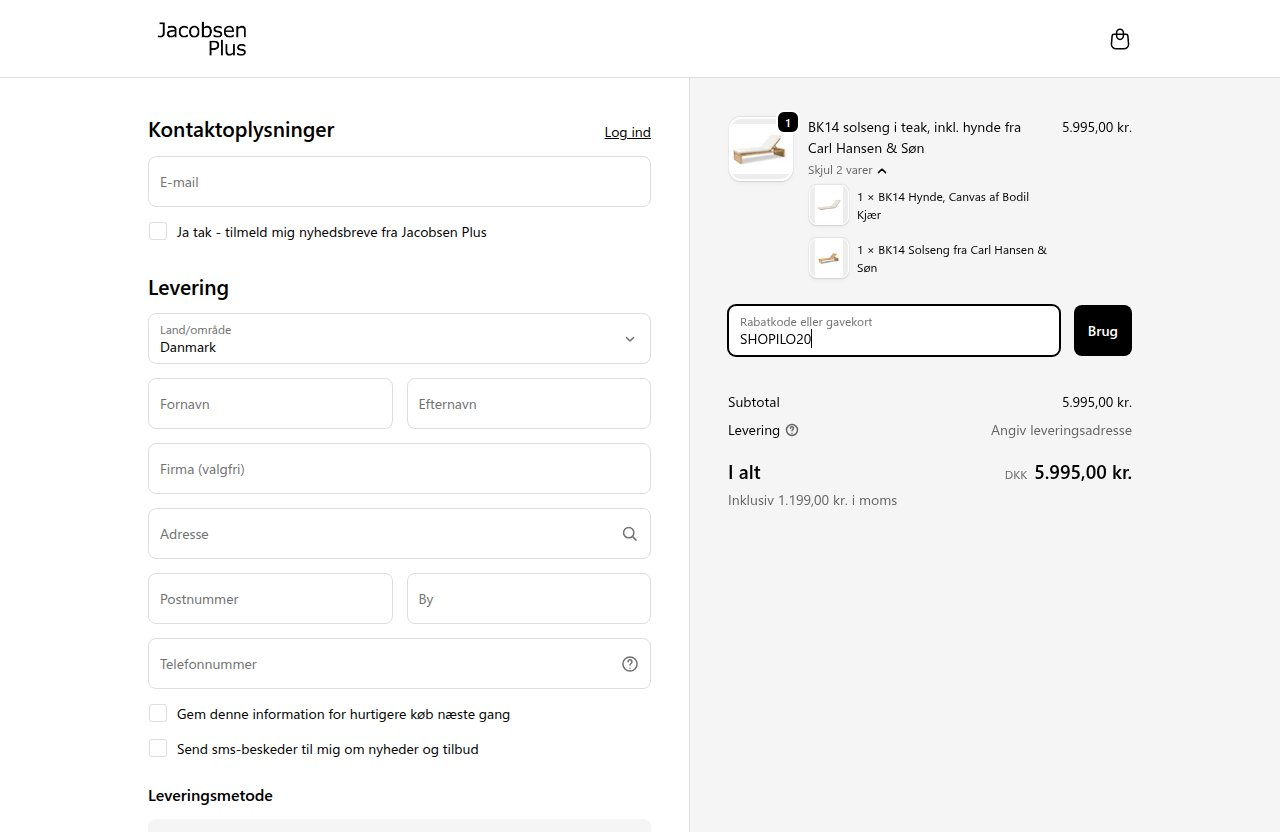
Task: Click the search icon in Adresse field
Action: coord(630,534)
